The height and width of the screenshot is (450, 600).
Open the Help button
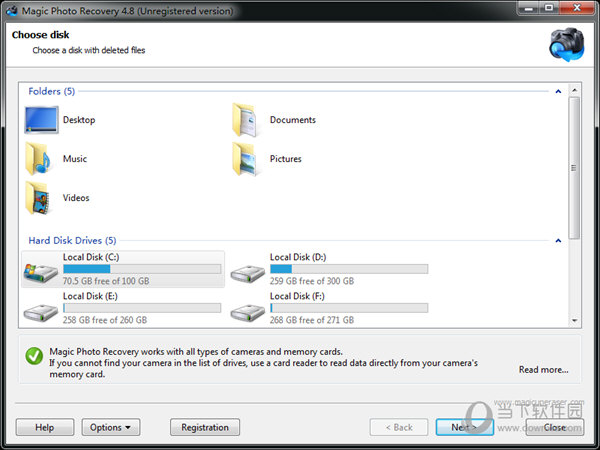coord(45,427)
